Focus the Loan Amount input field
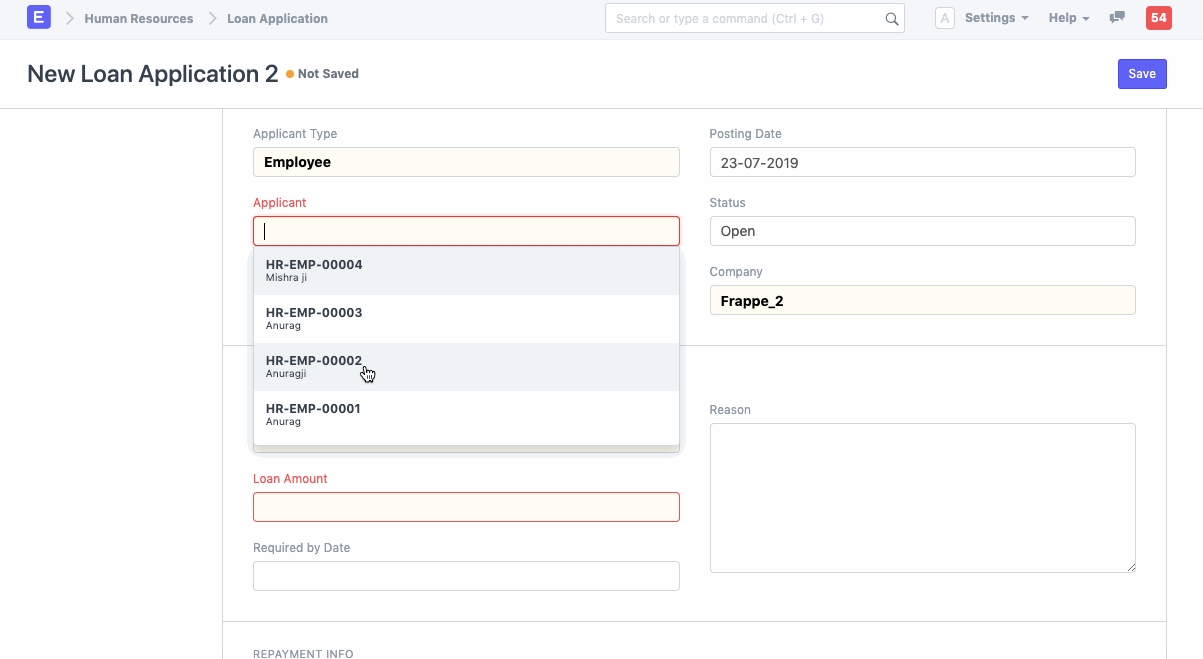 [x=466, y=507]
